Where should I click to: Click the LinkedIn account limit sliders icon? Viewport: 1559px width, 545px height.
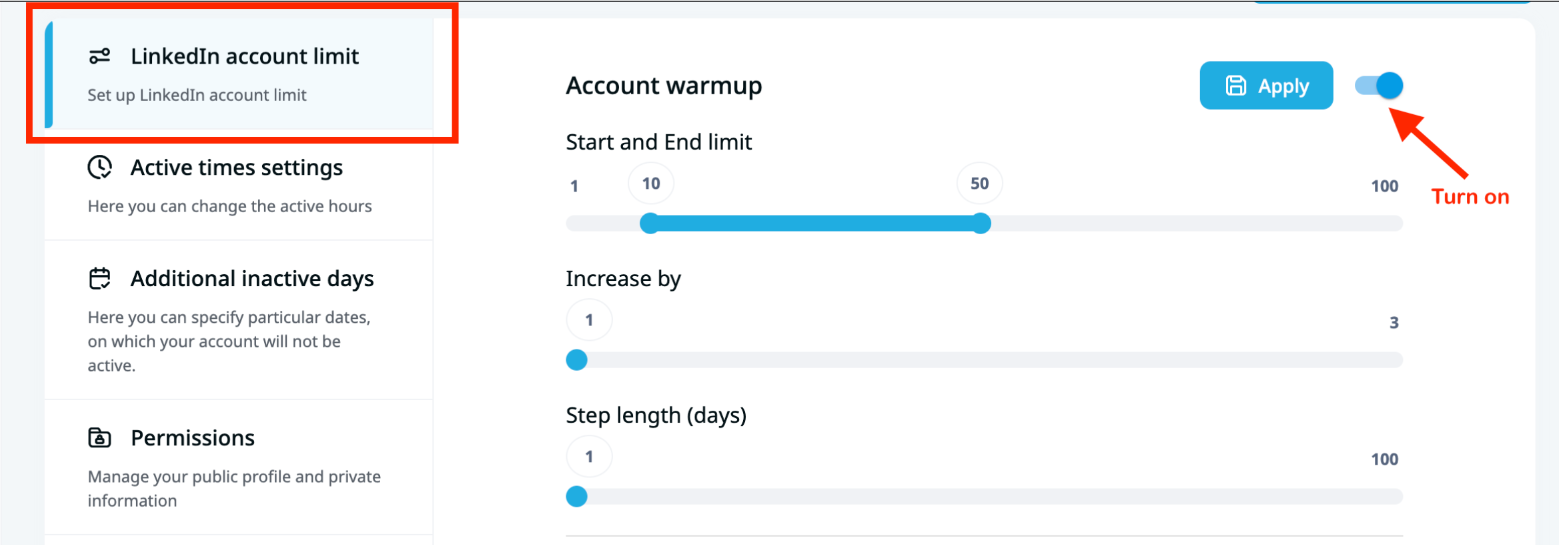click(99, 56)
